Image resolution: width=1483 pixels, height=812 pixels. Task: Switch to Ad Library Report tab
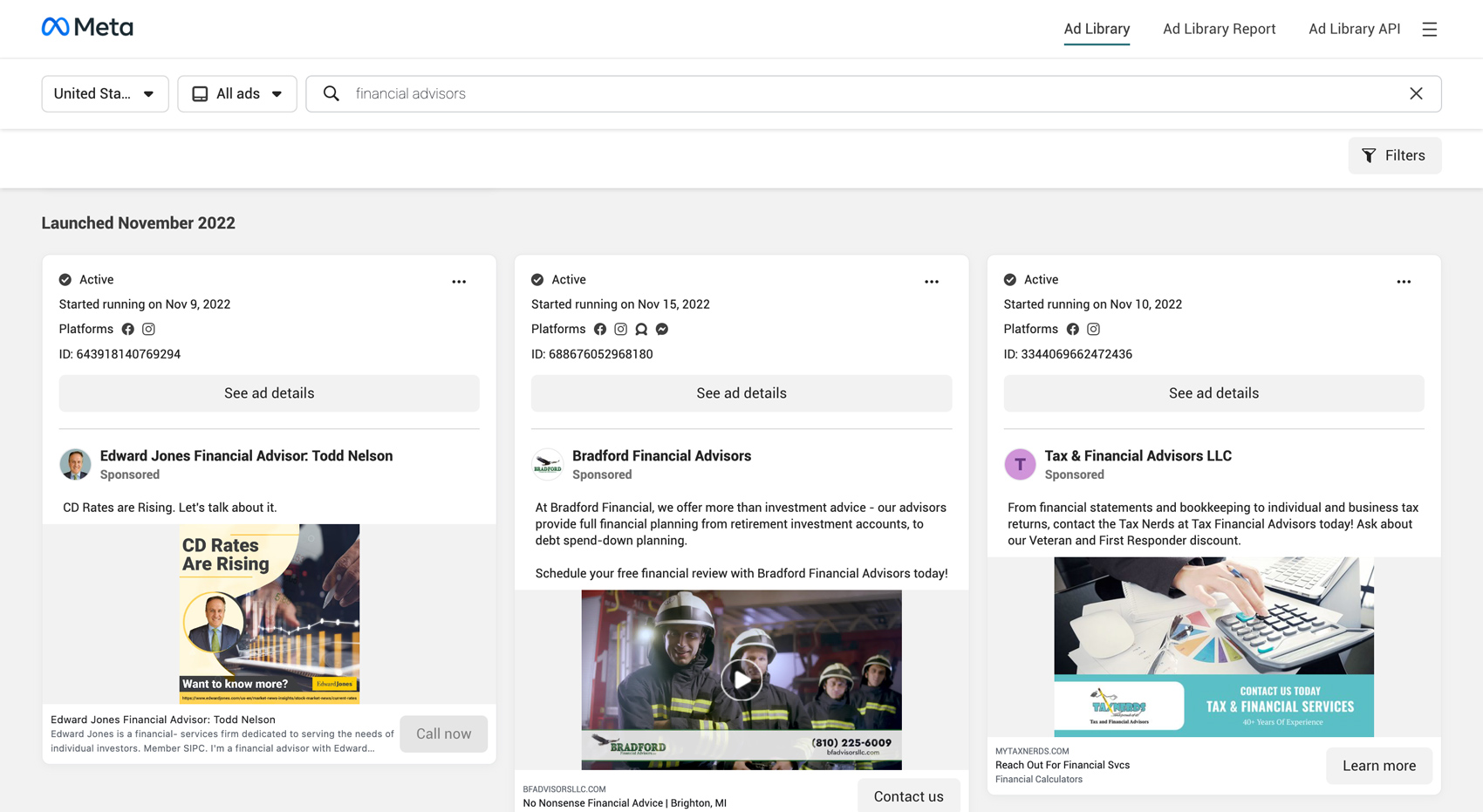(x=1219, y=29)
